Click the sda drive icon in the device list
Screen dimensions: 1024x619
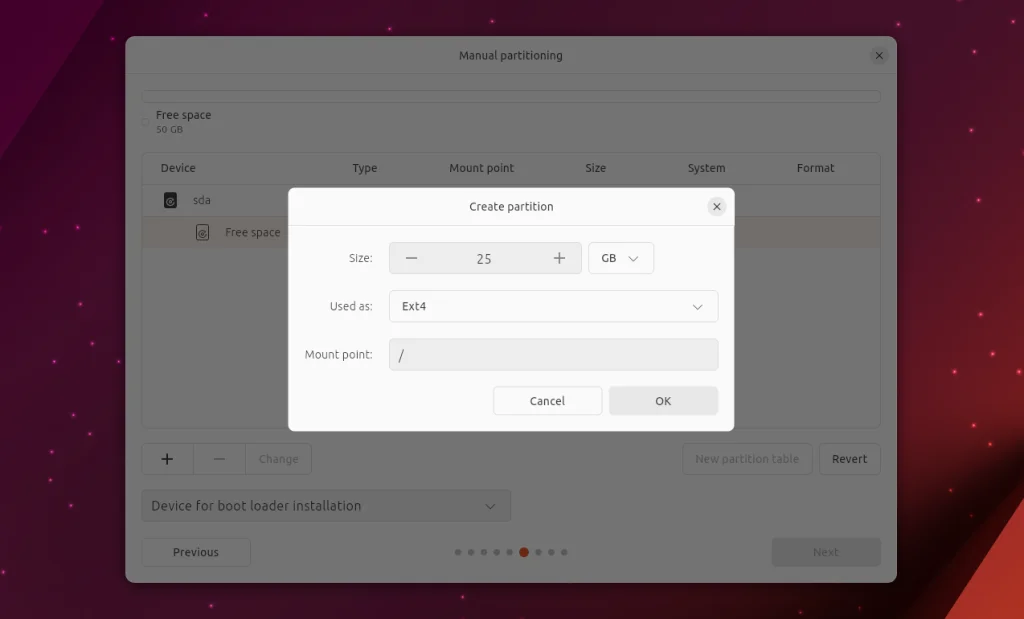(170, 200)
